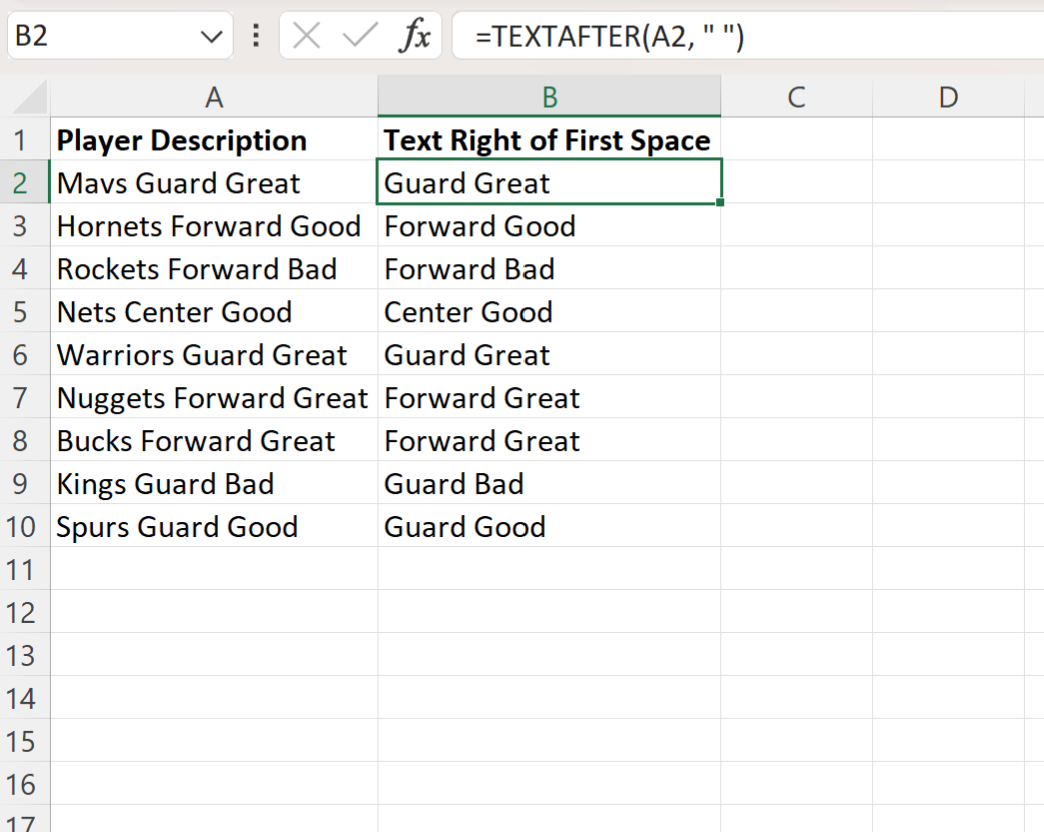Screen dimensions: 1044x832
Task: Select row 10 header
Action: pyautogui.click(x=23, y=527)
